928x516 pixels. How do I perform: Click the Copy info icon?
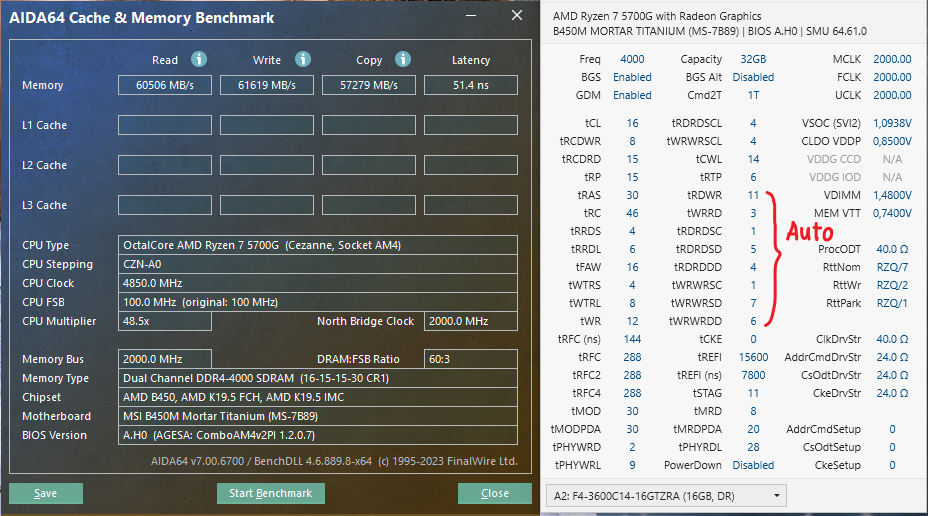(403, 59)
